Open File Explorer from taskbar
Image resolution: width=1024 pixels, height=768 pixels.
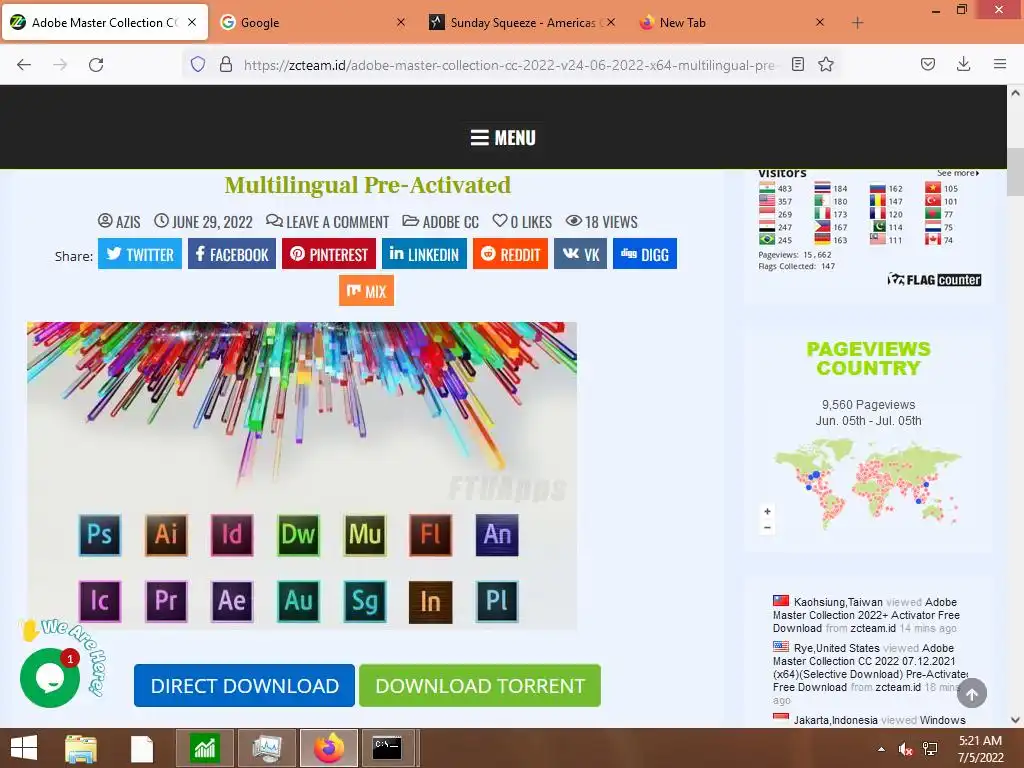tap(81, 748)
